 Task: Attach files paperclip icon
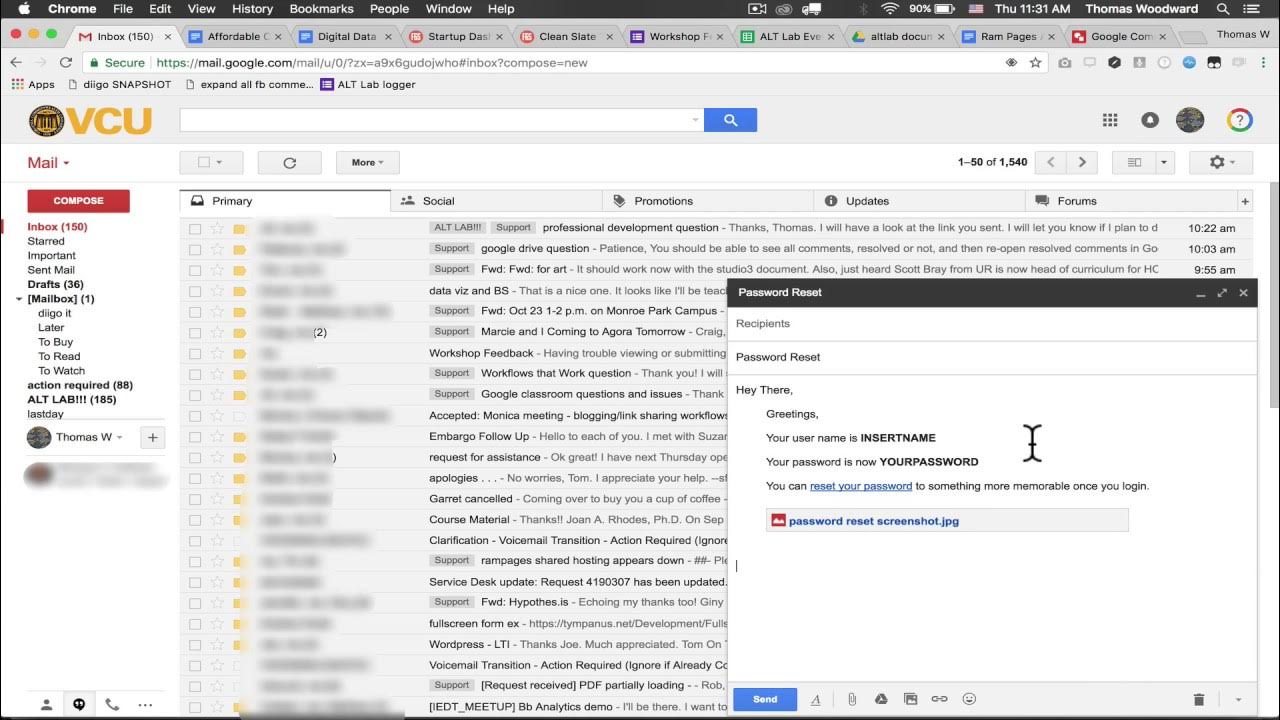[852, 699]
